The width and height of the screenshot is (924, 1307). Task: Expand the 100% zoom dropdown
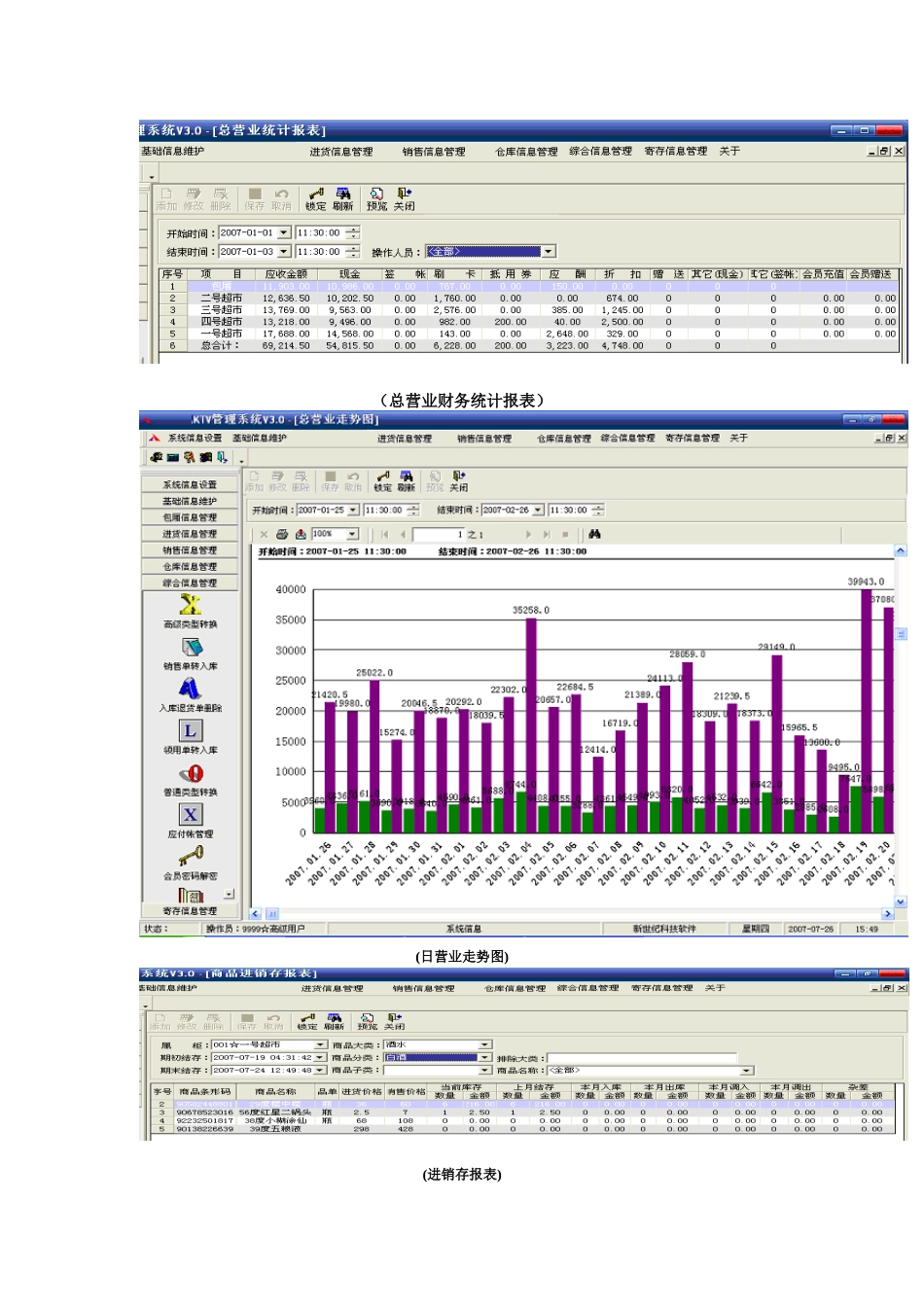(x=352, y=534)
